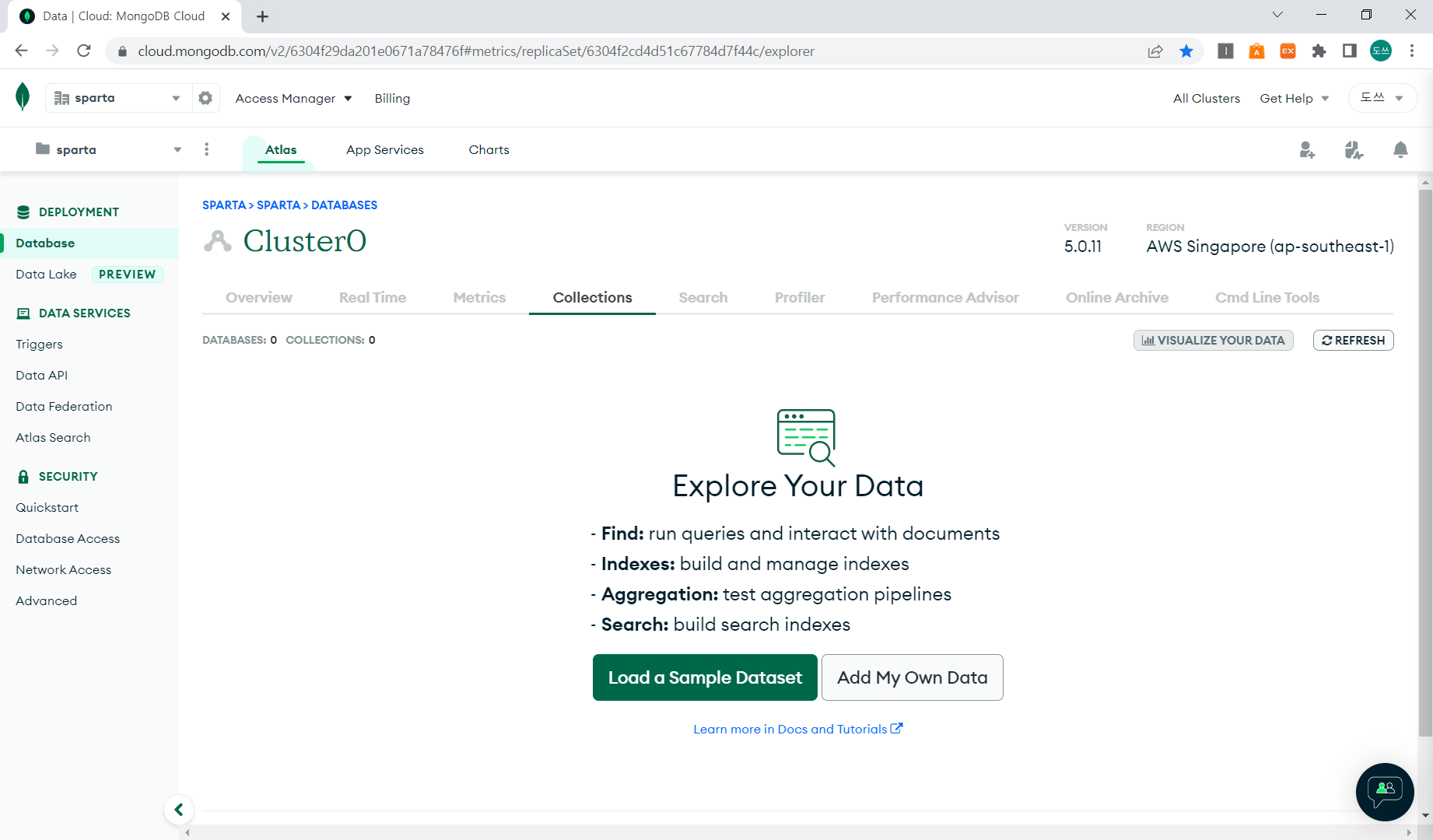Go back in browser history
Screen dimensions: 1433x840
tap(22, 51)
